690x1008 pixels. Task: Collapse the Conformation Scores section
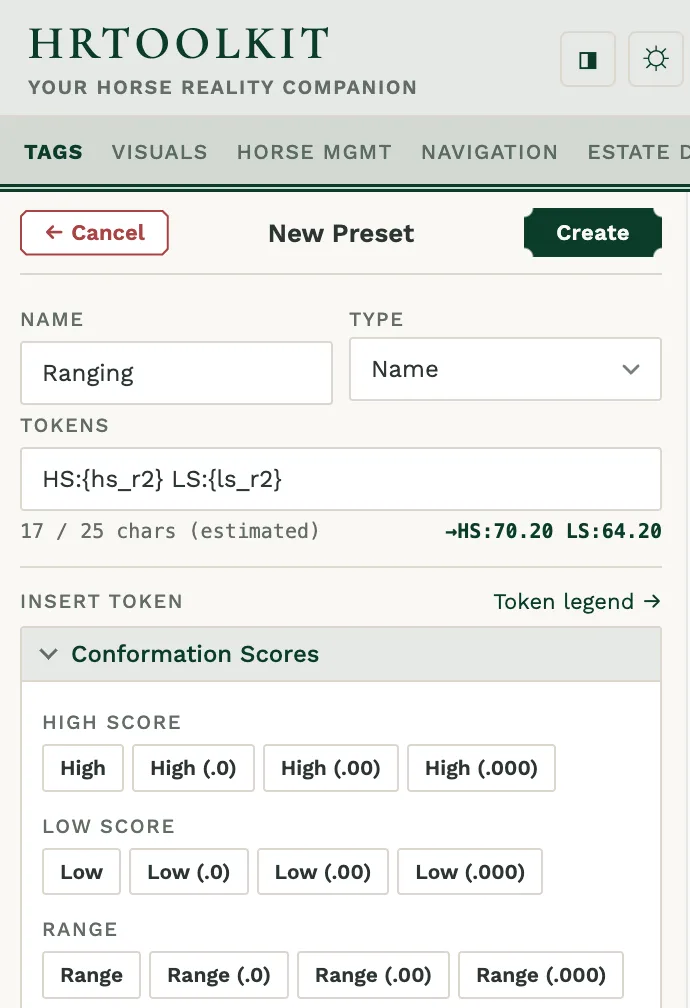(x=341, y=654)
